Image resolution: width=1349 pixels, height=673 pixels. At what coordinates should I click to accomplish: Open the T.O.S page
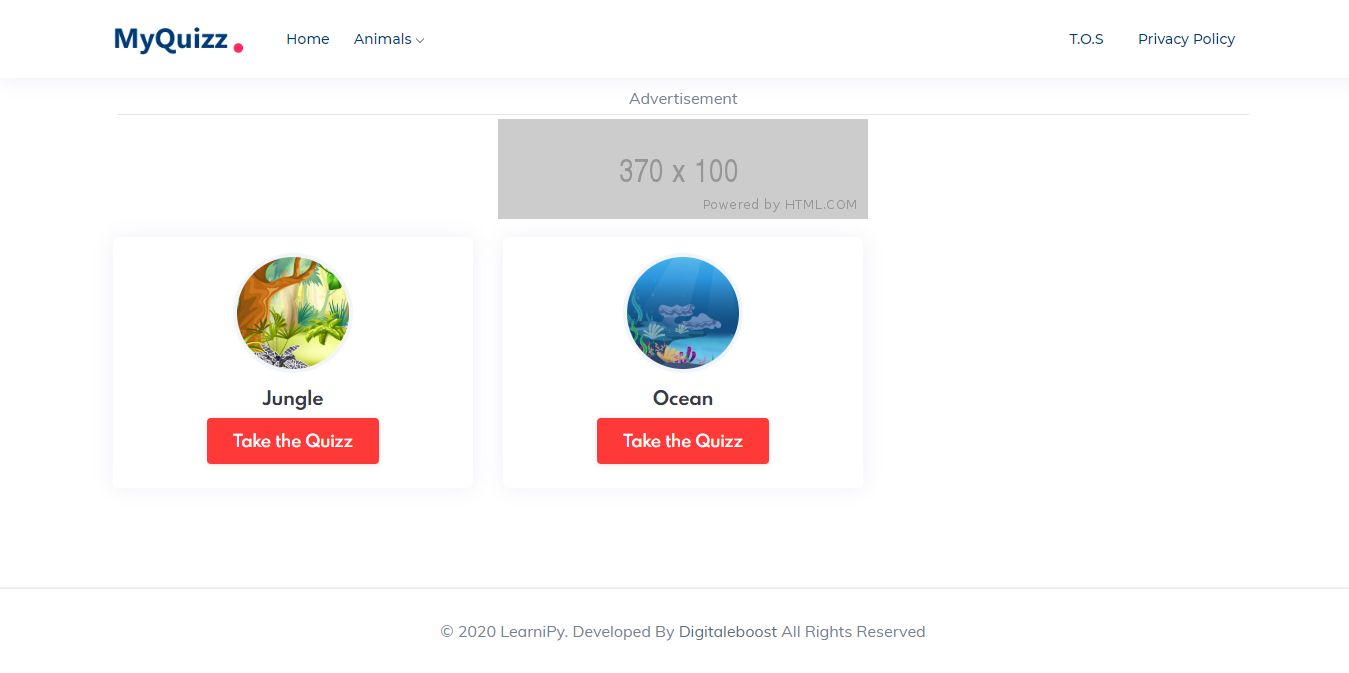click(1086, 39)
